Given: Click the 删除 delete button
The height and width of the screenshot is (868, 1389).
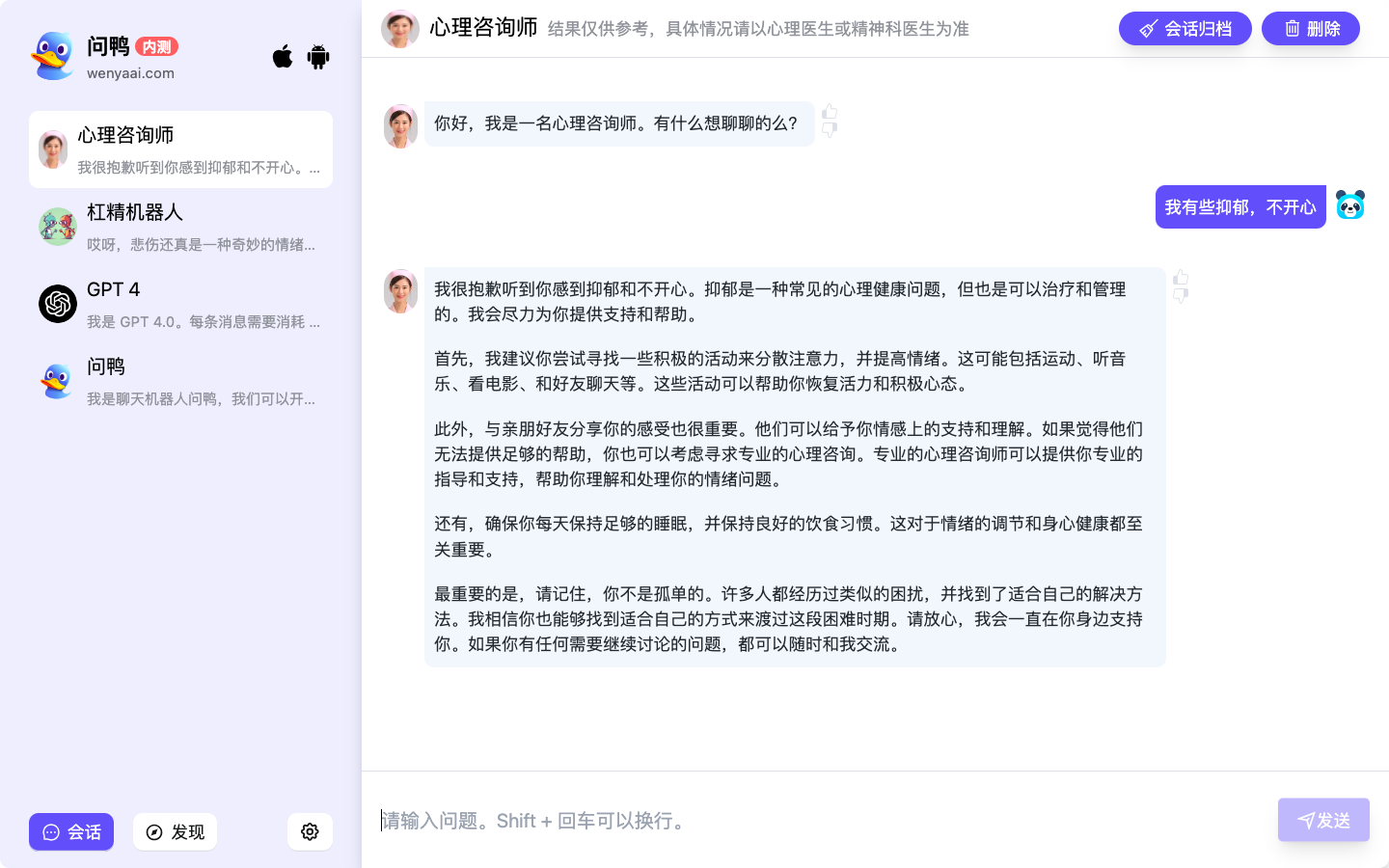Looking at the screenshot, I should [1311, 28].
